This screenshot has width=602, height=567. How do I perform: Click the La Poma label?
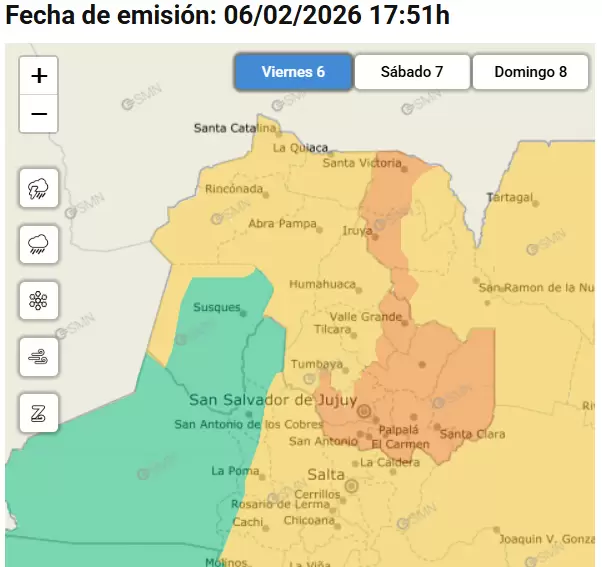pos(235,471)
